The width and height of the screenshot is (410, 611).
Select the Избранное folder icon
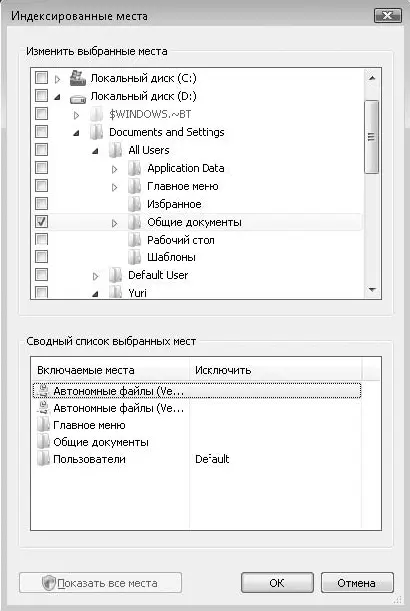[x=134, y=204]
